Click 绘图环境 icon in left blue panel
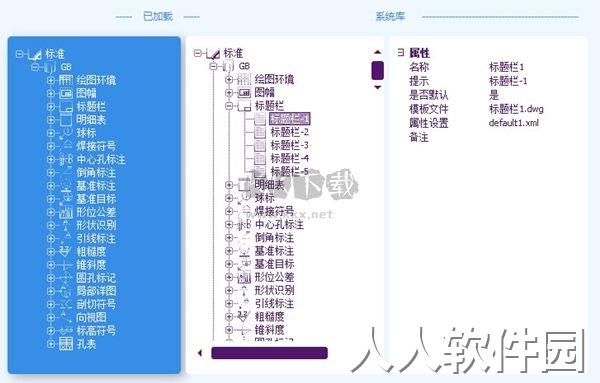This screenshot has height=383, width=600. [x=66, y=80]
